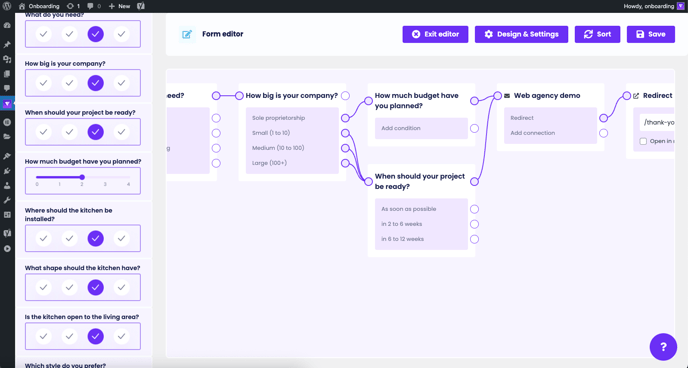Click envelope icon on Web agency demo

click(507, 96)
